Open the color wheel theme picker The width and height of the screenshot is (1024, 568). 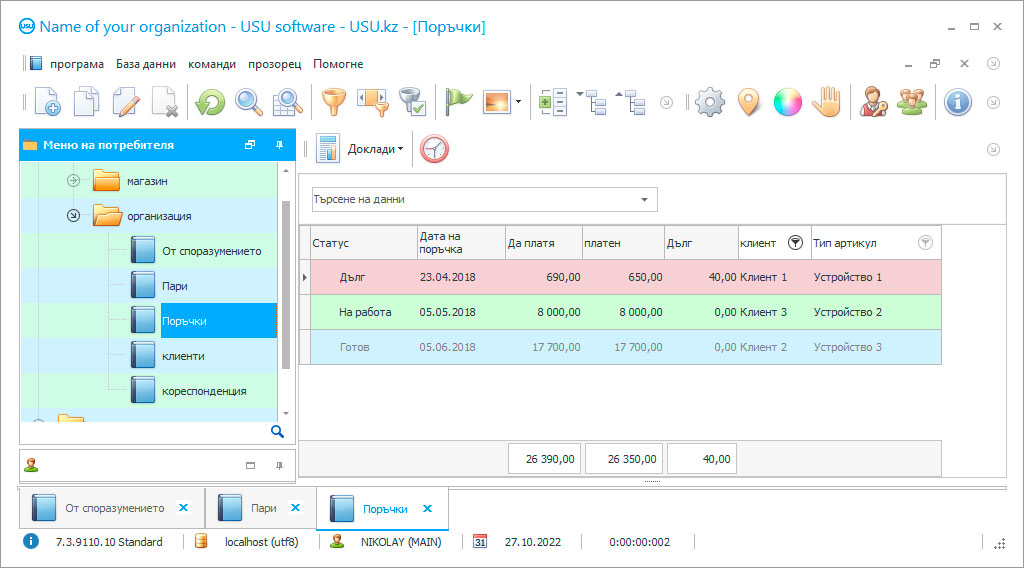787,102
